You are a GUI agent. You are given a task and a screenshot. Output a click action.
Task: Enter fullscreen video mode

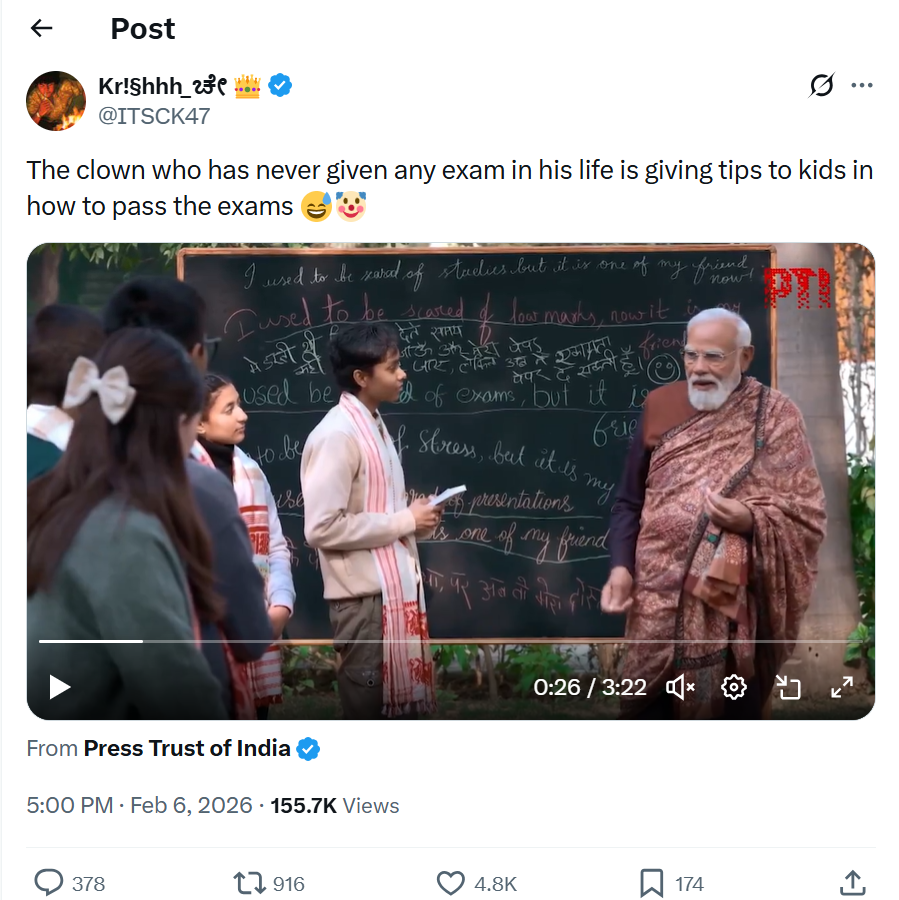coord(842,687)
